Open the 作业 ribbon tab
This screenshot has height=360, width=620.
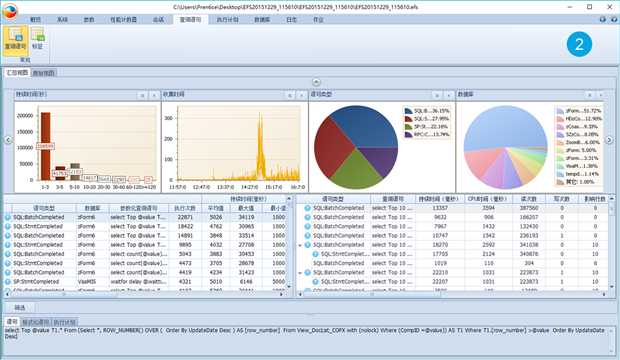click(318, 19)
